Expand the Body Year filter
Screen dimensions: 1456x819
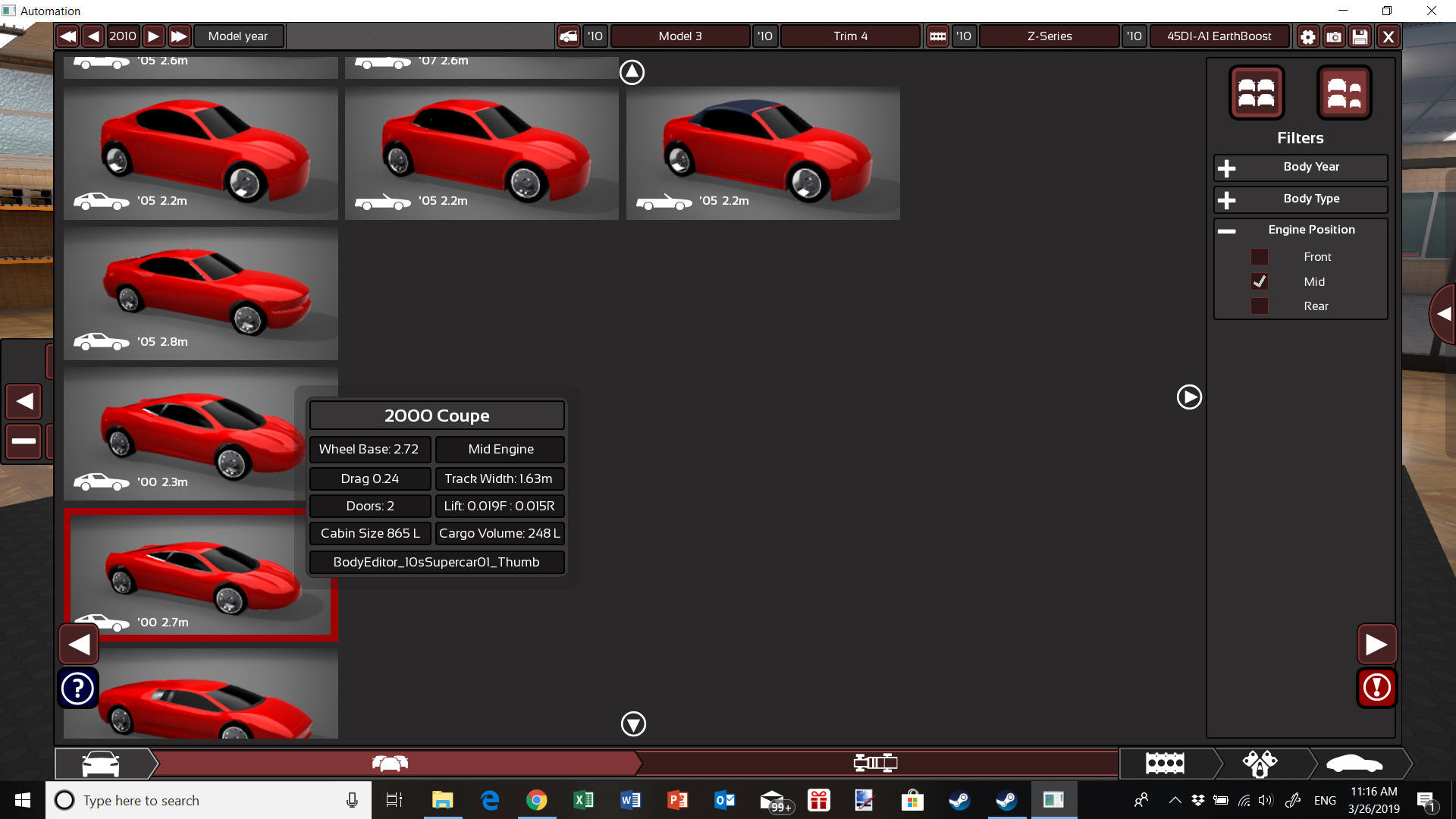tap(1227, 168)
